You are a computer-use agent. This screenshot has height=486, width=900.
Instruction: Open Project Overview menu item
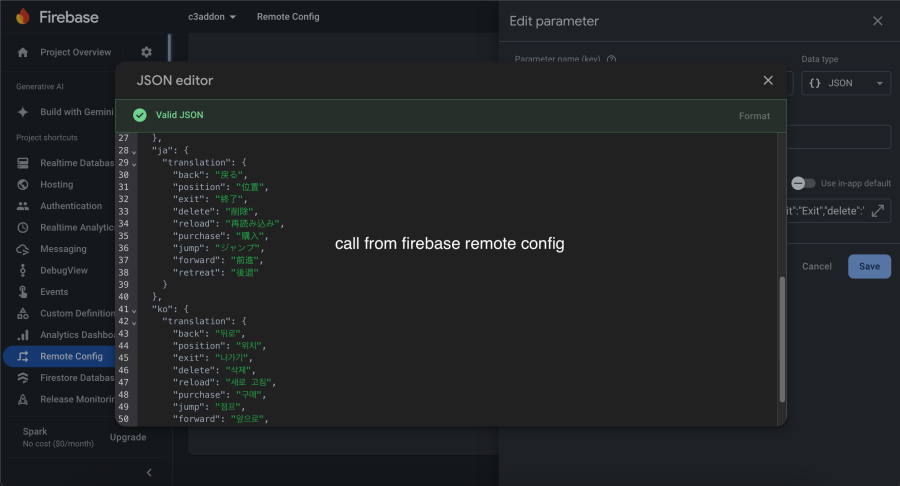click(x=76, y=52)
